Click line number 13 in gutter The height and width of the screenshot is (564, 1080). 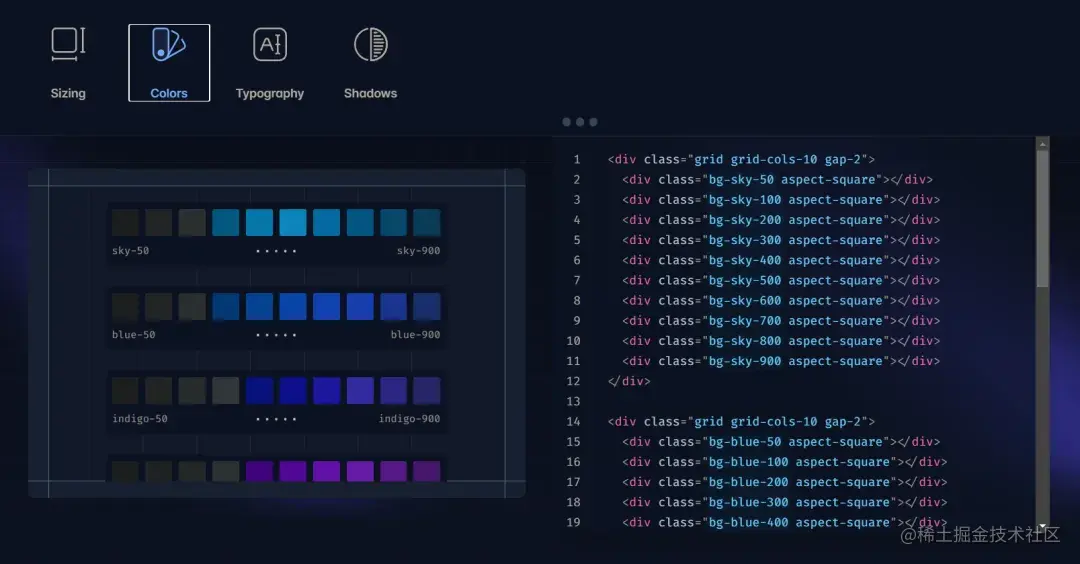573,401
